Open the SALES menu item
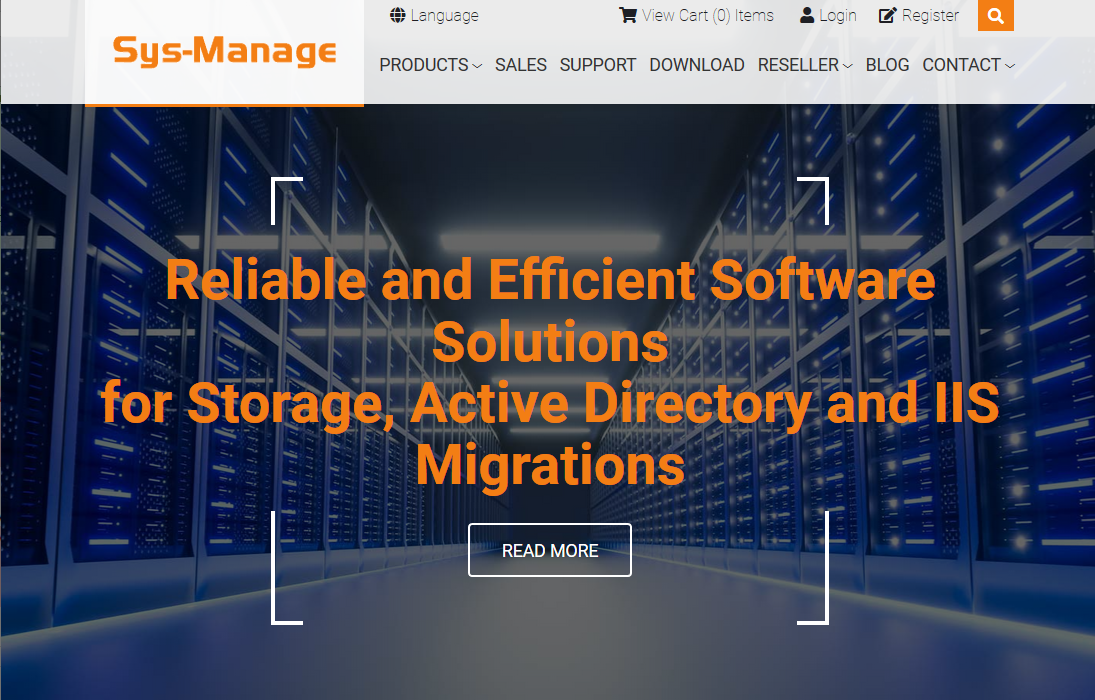 [520, 65]
